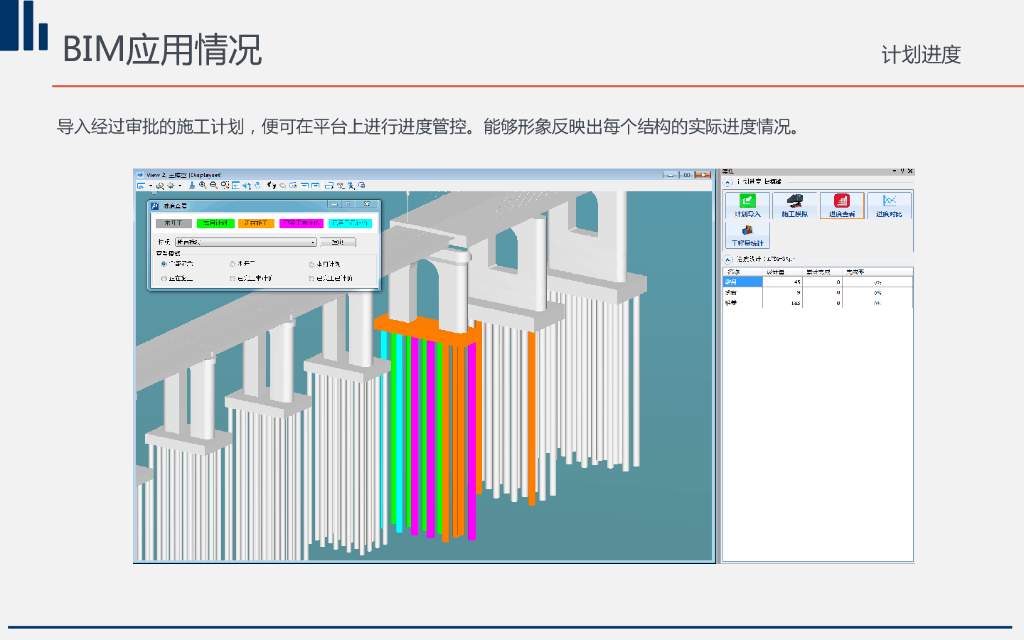Open the 工程量统计 quantity statistics tool
This screenshot has width=1024, height=640.
pyautogui.click(x=747, y=235)
